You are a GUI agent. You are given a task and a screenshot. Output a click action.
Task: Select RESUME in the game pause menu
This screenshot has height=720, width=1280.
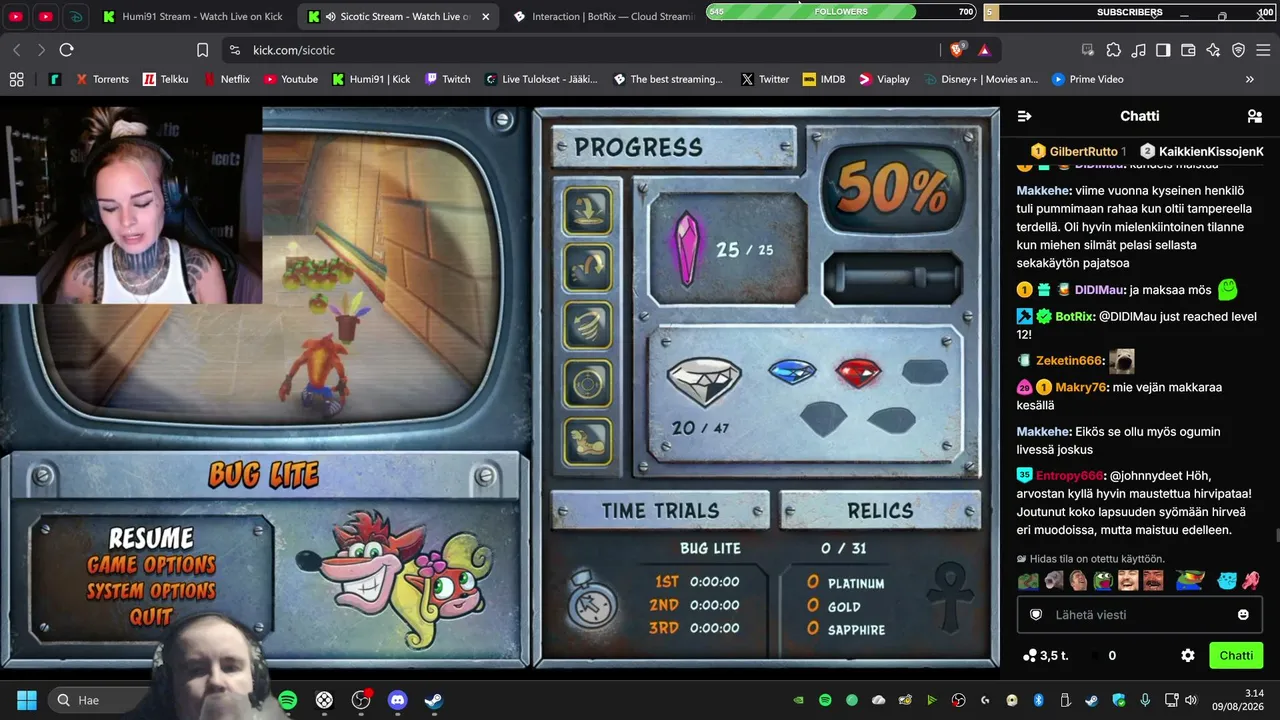151,539
